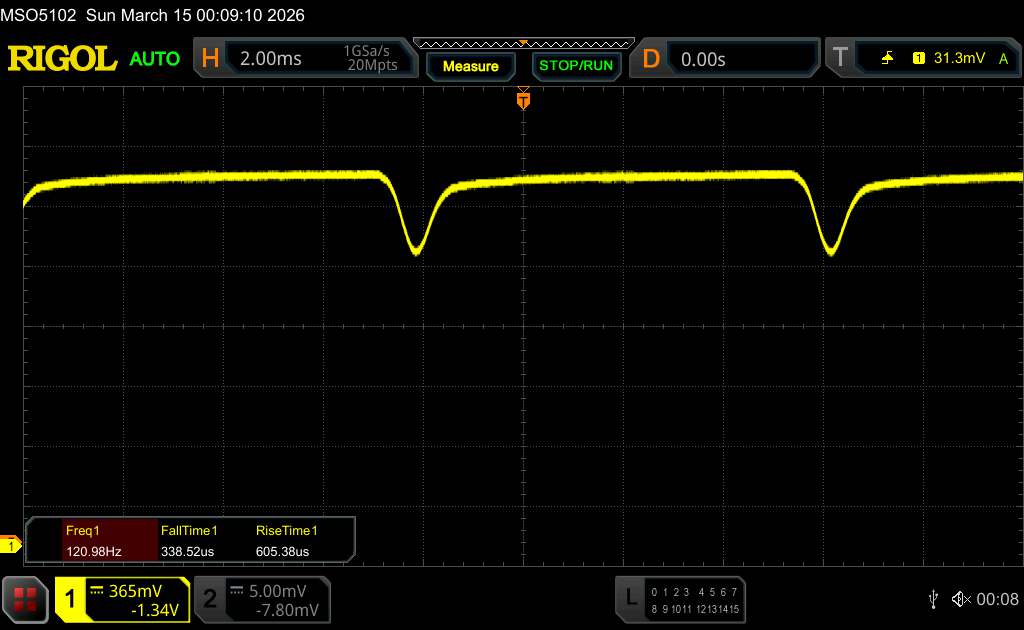
Task: Click the orange T trigger position marker
Action: (x=522, y=100)
